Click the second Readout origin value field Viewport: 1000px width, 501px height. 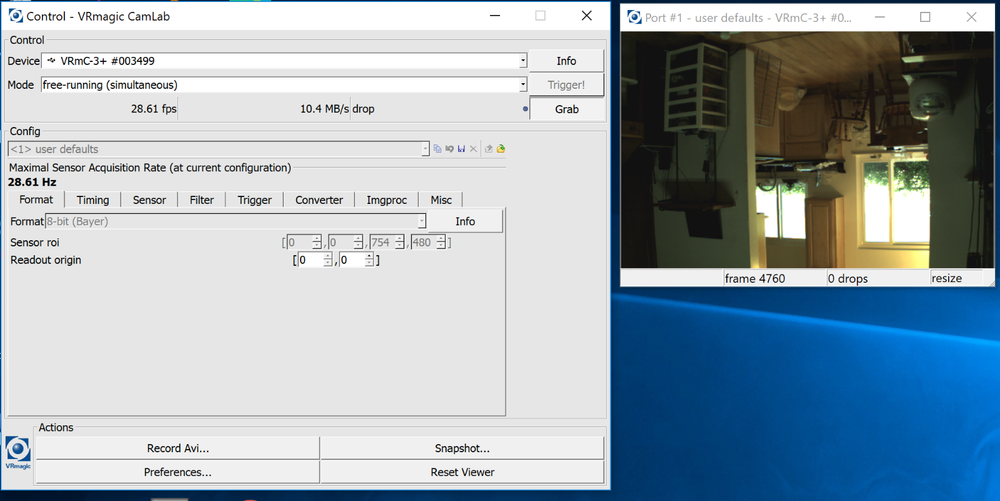(x=351, y=260)
